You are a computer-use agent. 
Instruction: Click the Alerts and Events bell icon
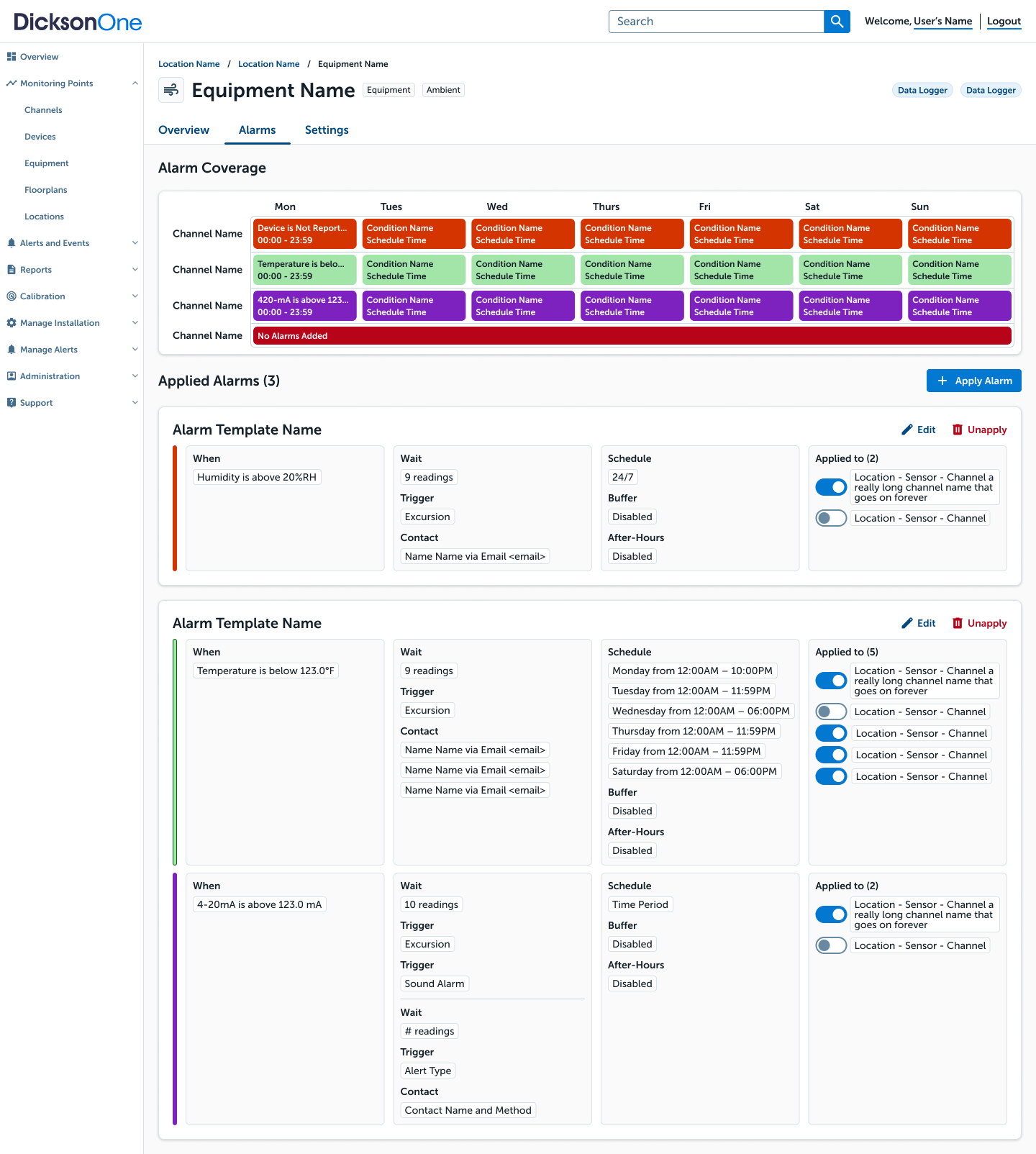coord(12,243)
